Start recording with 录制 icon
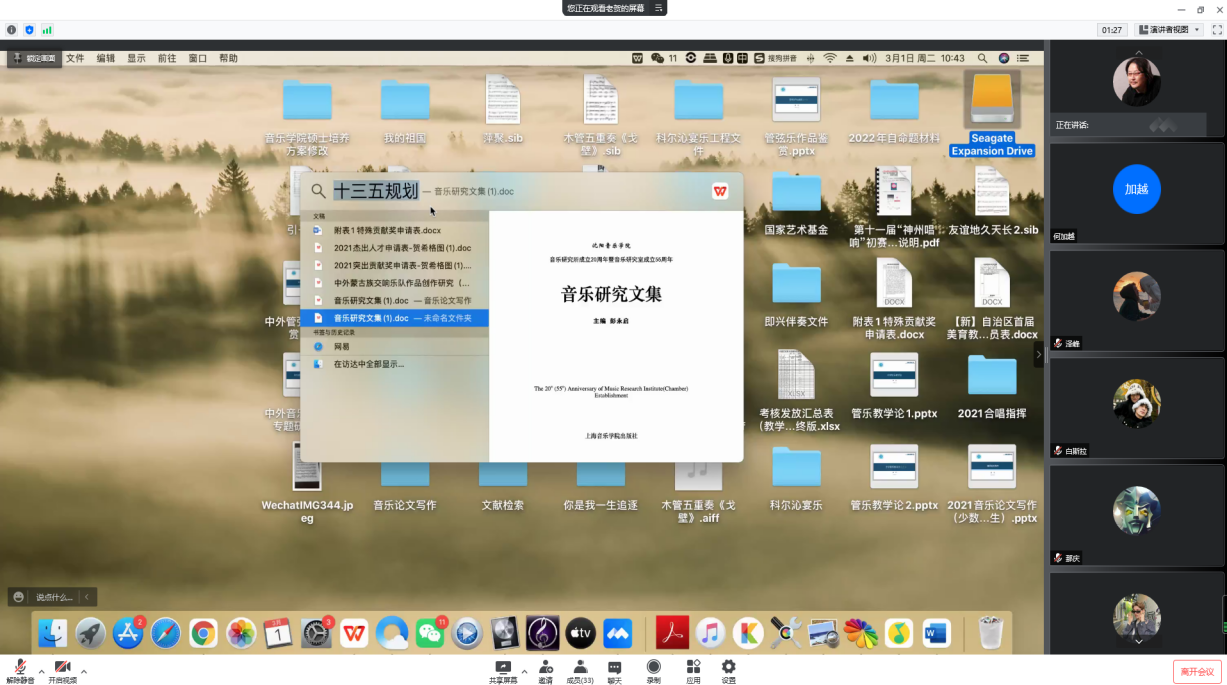Screen dimensions: 1227x685 pyautogui.click(x=653, y=668)
